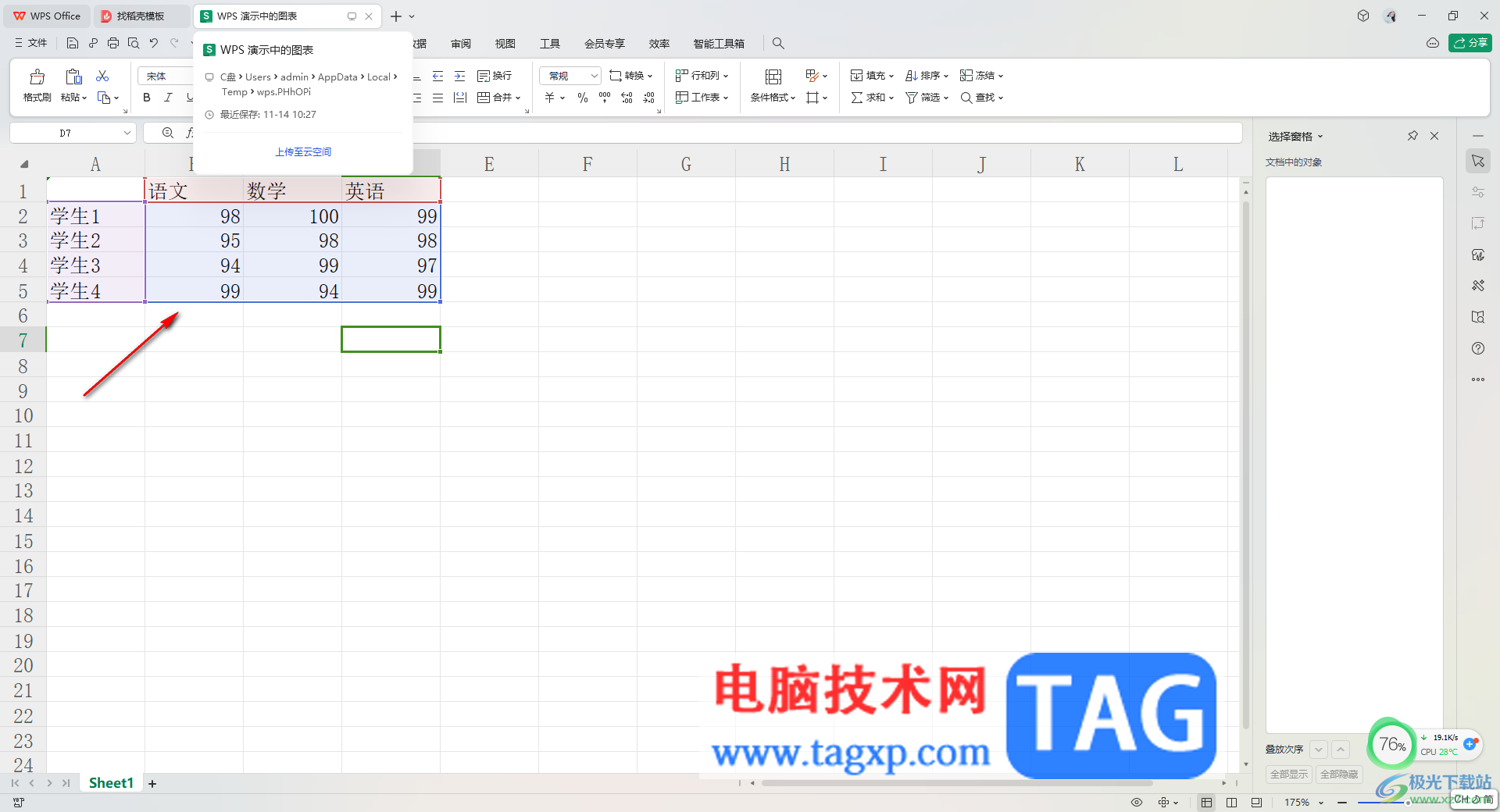This screenshot has height=812, width=1500.
Task: Open the help question mark in right sidebar
Action: [1478, 348]
